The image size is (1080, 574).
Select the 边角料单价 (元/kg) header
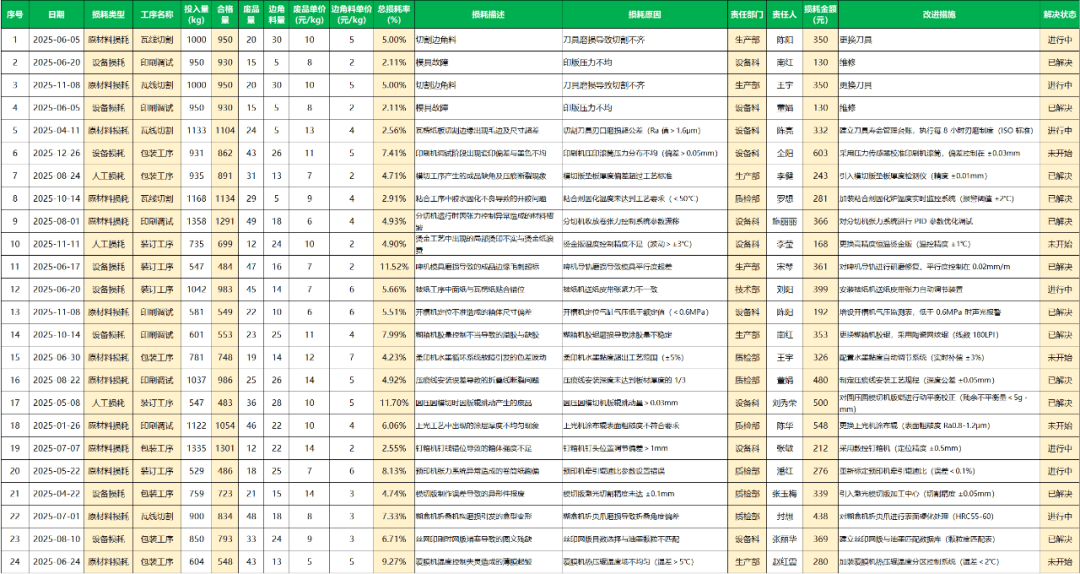351,14
